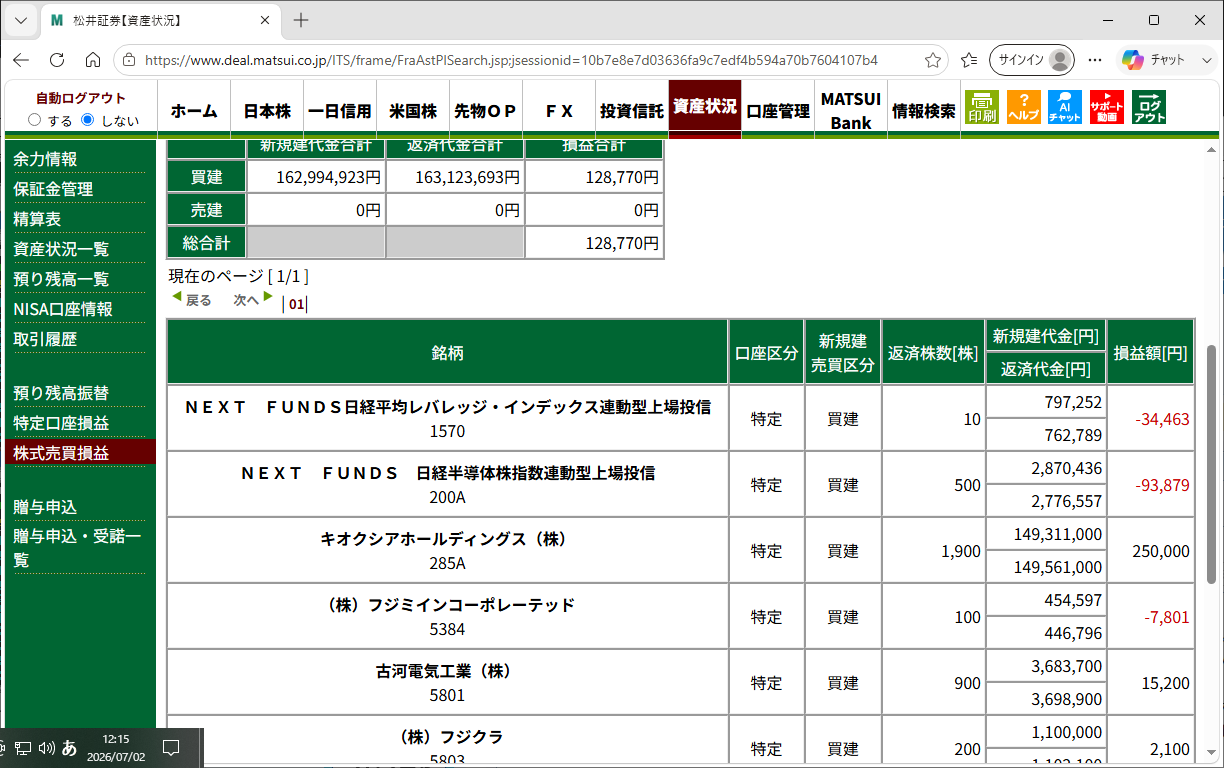Viewport: 1224px width, 768px height.
Task: Open 資産状況一覧 sidebar link
Action: point(61,249)
